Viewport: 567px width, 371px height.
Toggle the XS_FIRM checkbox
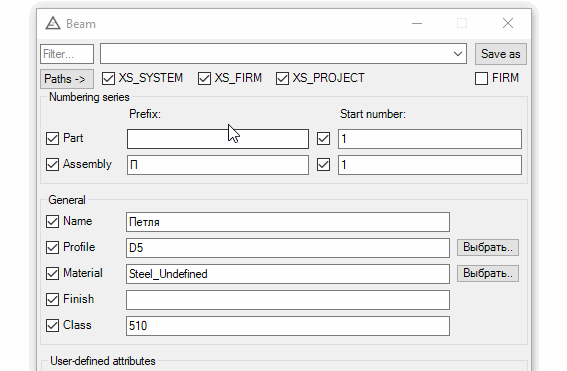pyautogui.click(x=204, y=78)
